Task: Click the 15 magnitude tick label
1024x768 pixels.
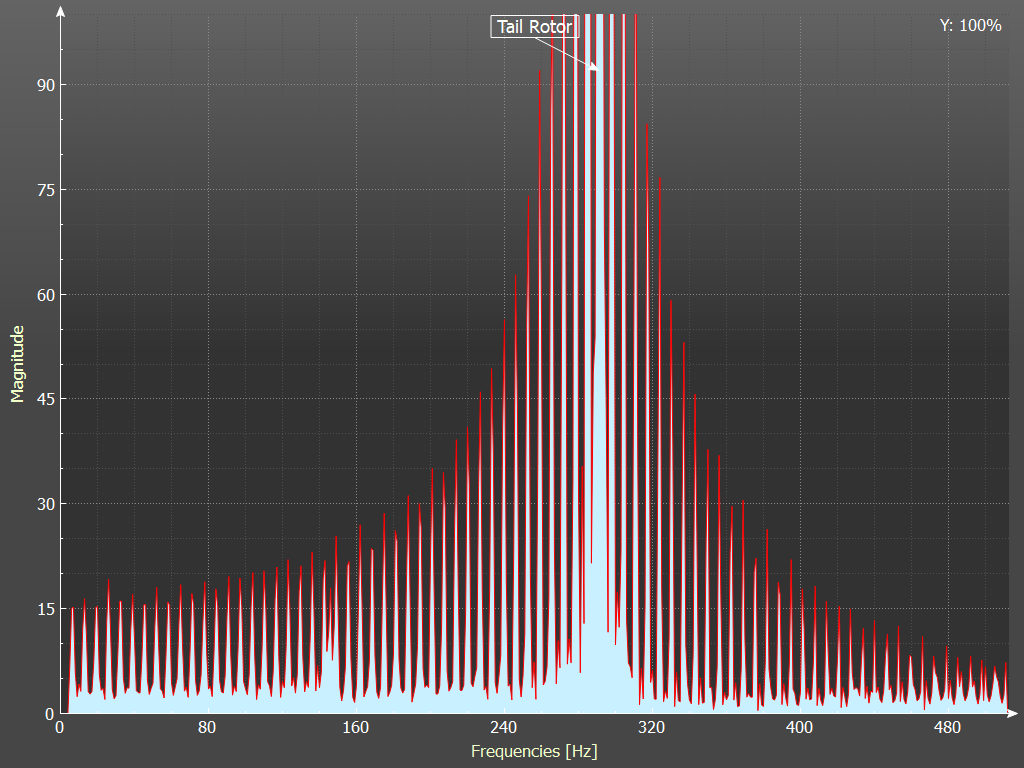Action: [44, 609]
